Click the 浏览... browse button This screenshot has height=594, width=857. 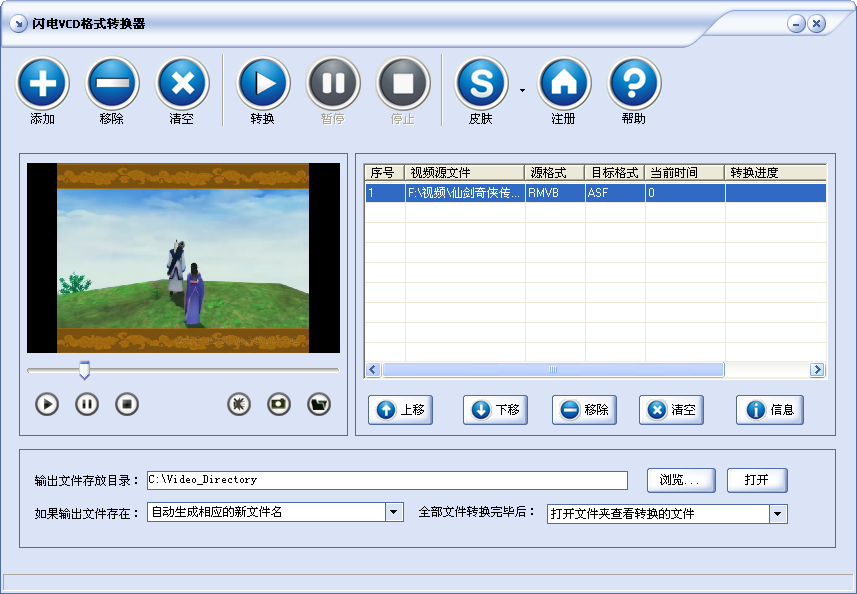click(681, 480)
